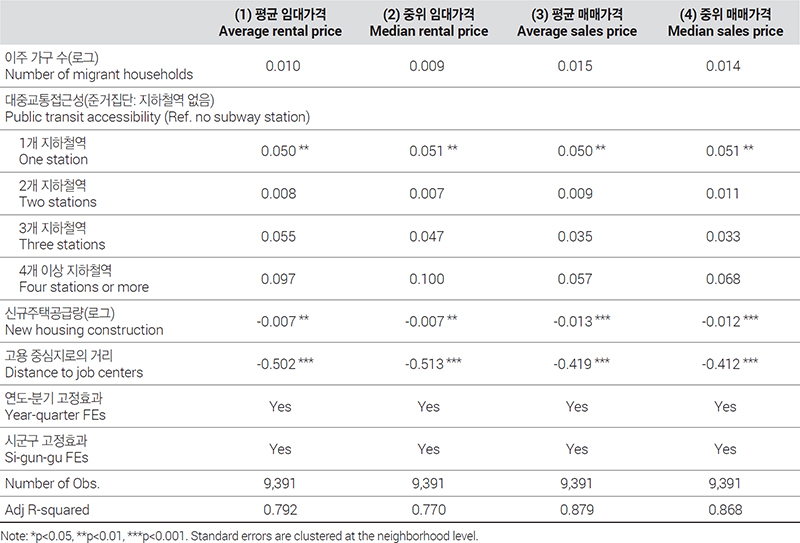Select the Median rental price header
This screenshot has width=800, height=543.
[x=429, y=22]
